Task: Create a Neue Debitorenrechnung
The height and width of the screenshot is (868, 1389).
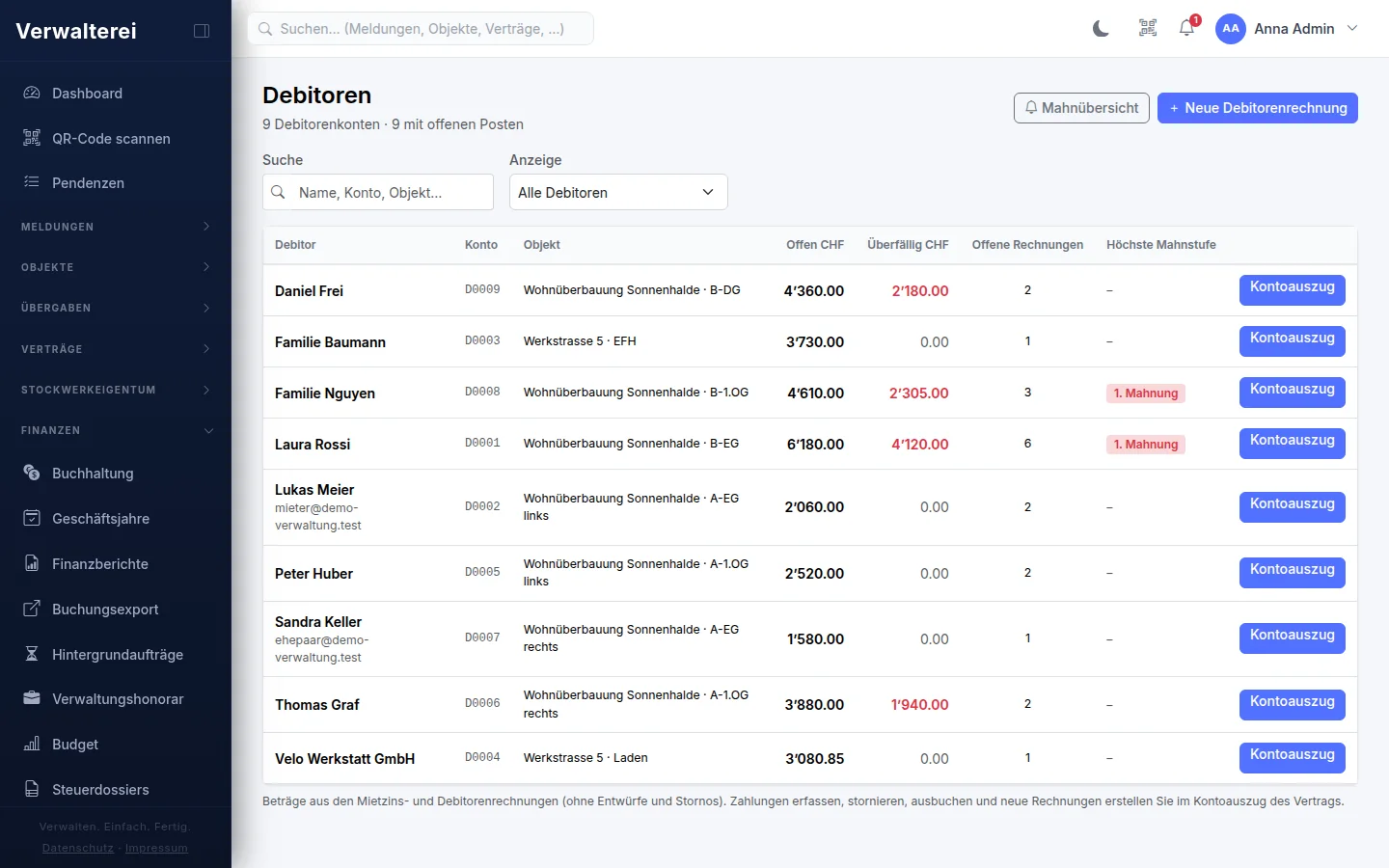Action: 1258,108
